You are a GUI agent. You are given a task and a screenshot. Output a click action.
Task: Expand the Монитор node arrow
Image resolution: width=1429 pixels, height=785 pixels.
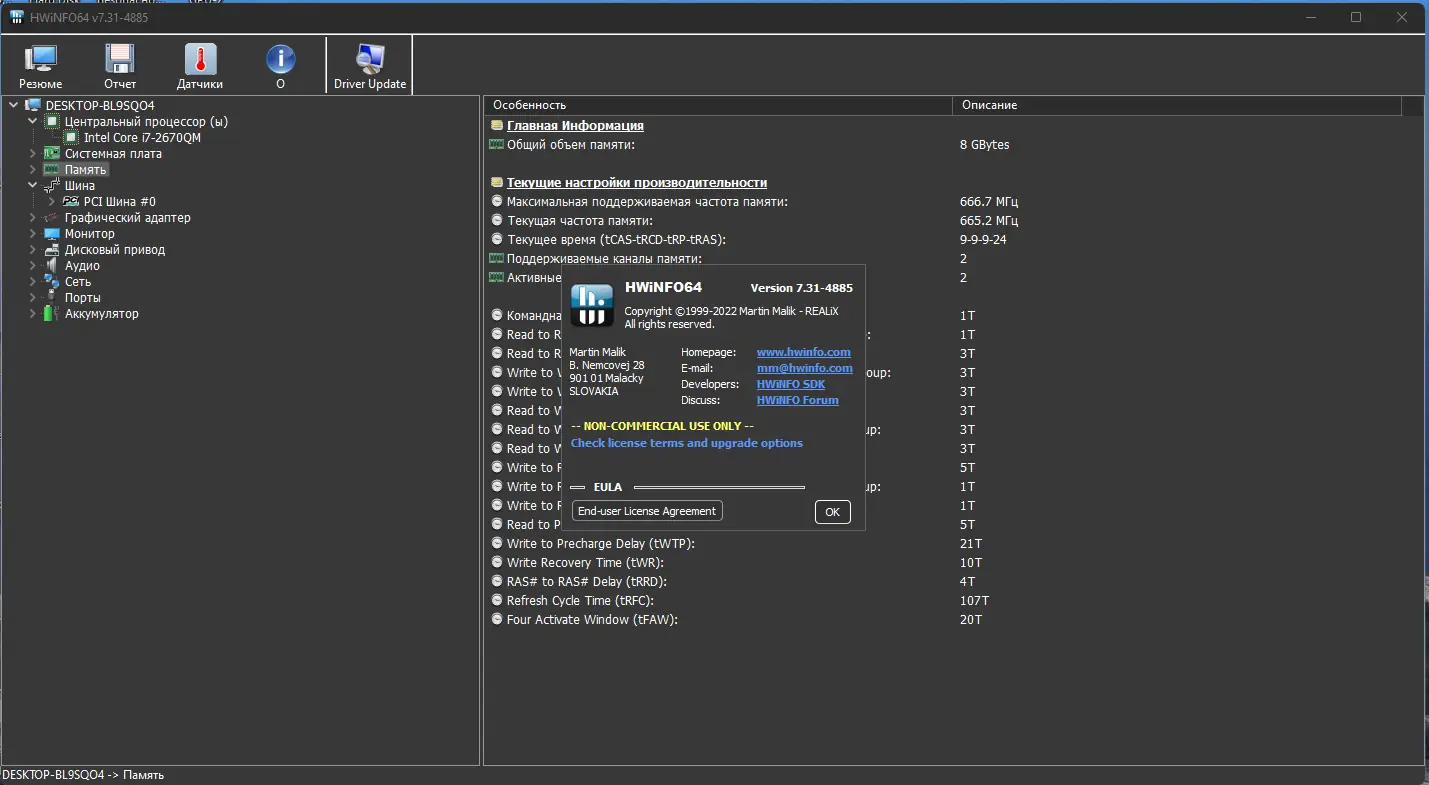(32, 233)
